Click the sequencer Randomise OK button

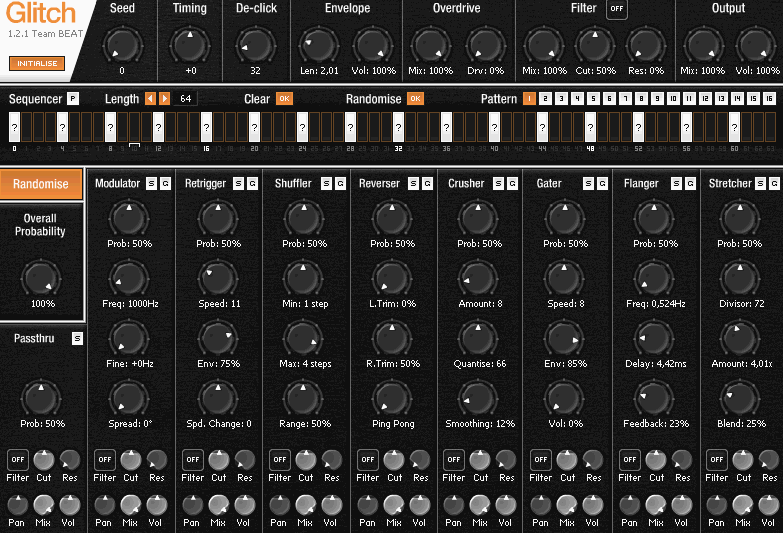415,99
